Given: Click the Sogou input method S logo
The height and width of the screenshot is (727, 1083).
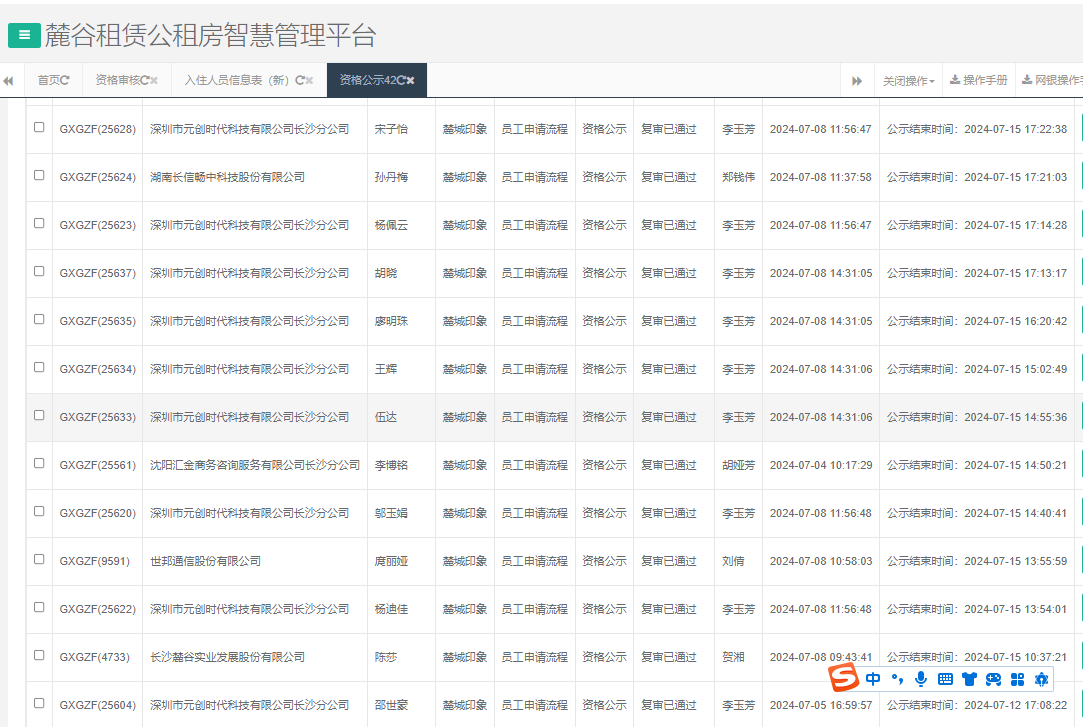Looking at the screenshot, I should click(x=846, y=678).
